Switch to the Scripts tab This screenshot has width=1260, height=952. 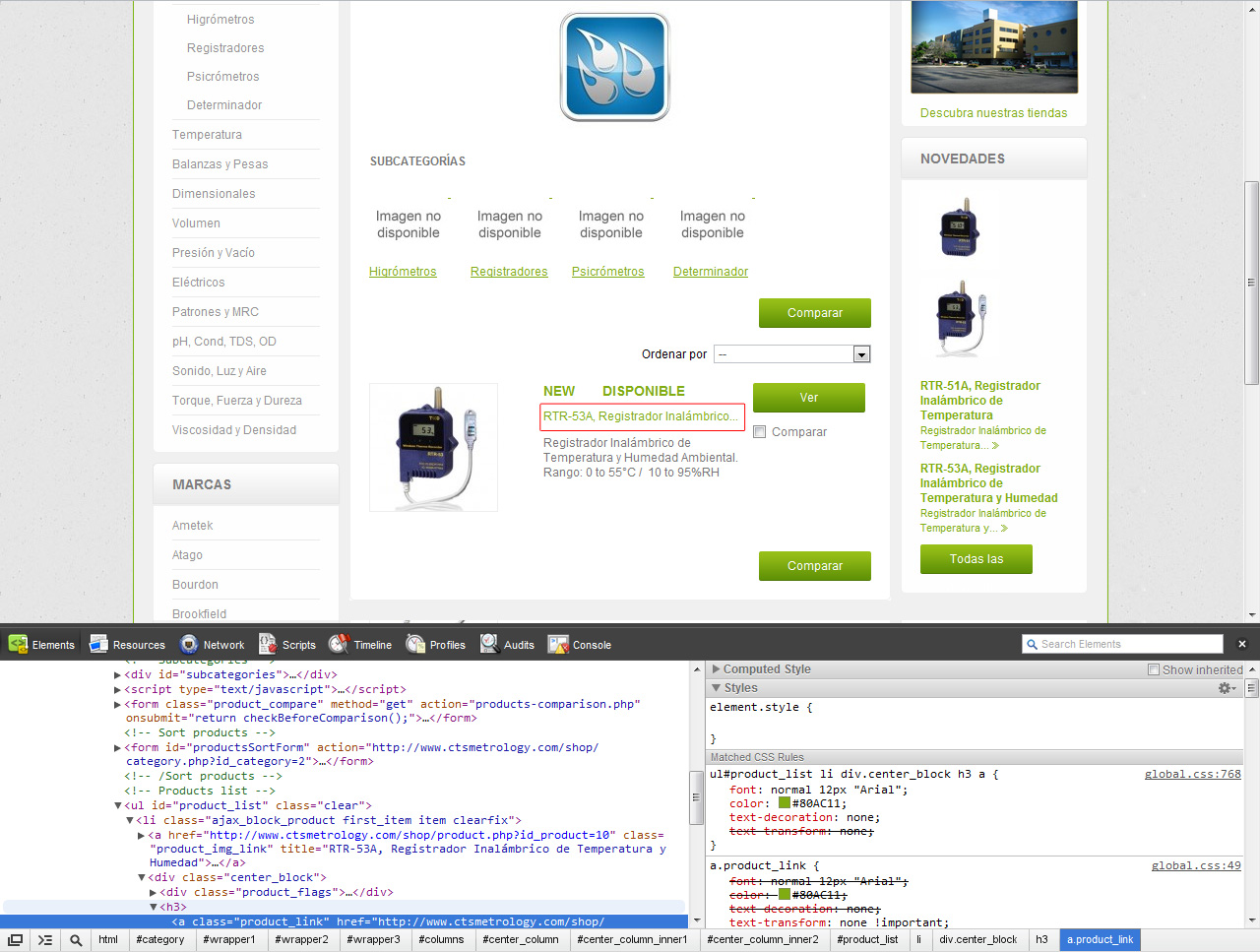point(287,645)
